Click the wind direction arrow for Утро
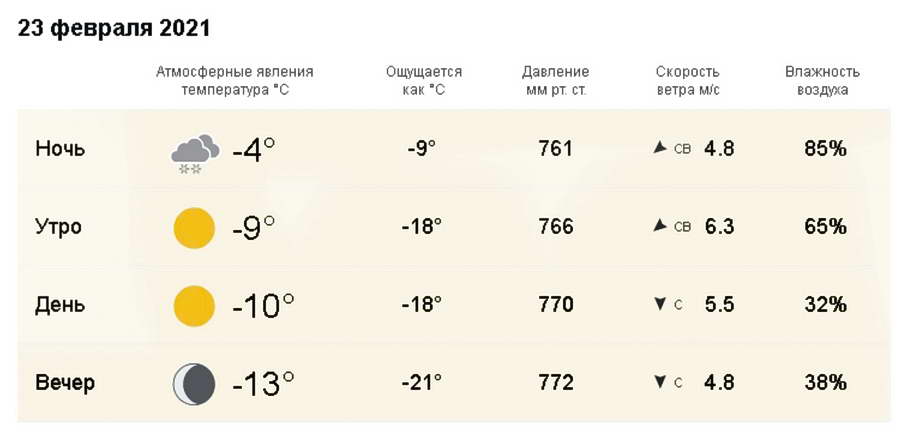The height and width of the screenshot is (442, 900). (659, 226)
